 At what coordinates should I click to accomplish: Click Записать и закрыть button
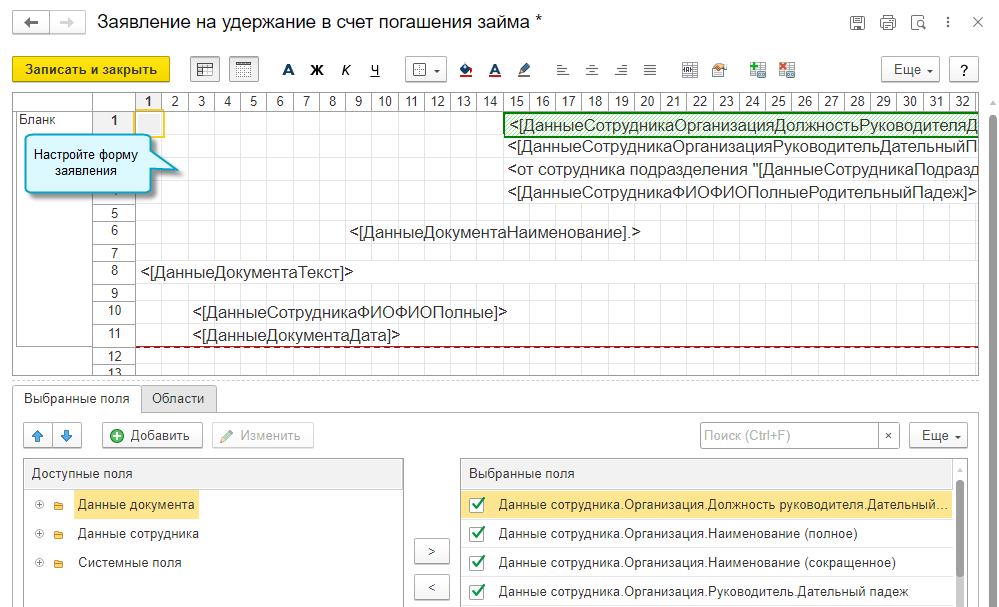tap(91, 70)
